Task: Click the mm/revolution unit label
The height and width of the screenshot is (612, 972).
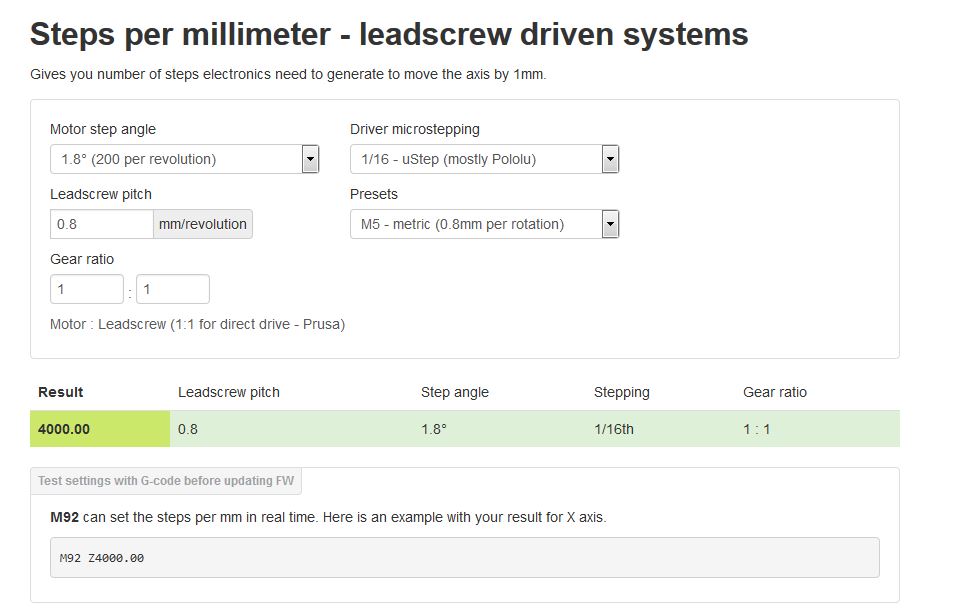Action: pos(203,224)
